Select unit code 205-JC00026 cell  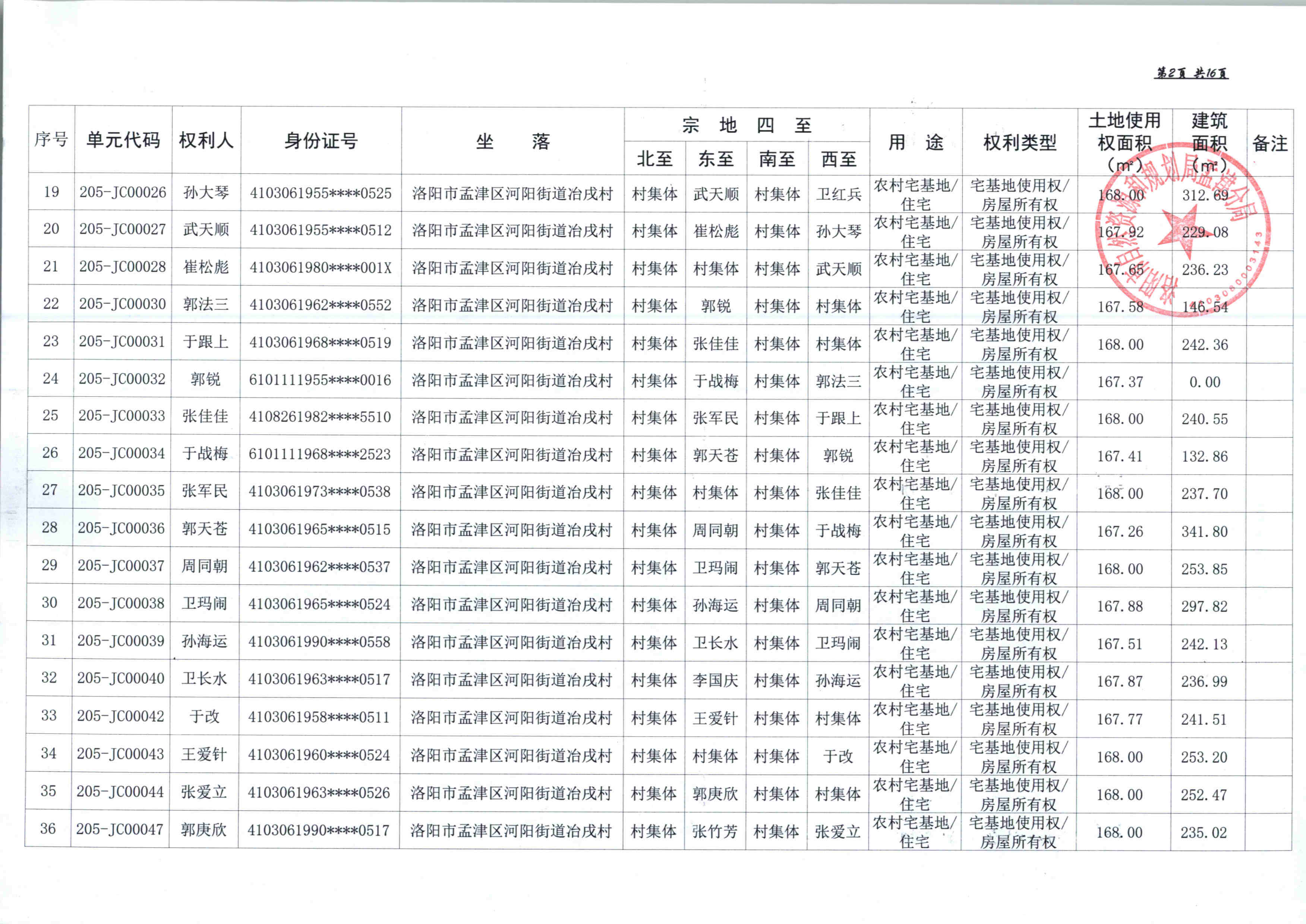coord(123,192)
